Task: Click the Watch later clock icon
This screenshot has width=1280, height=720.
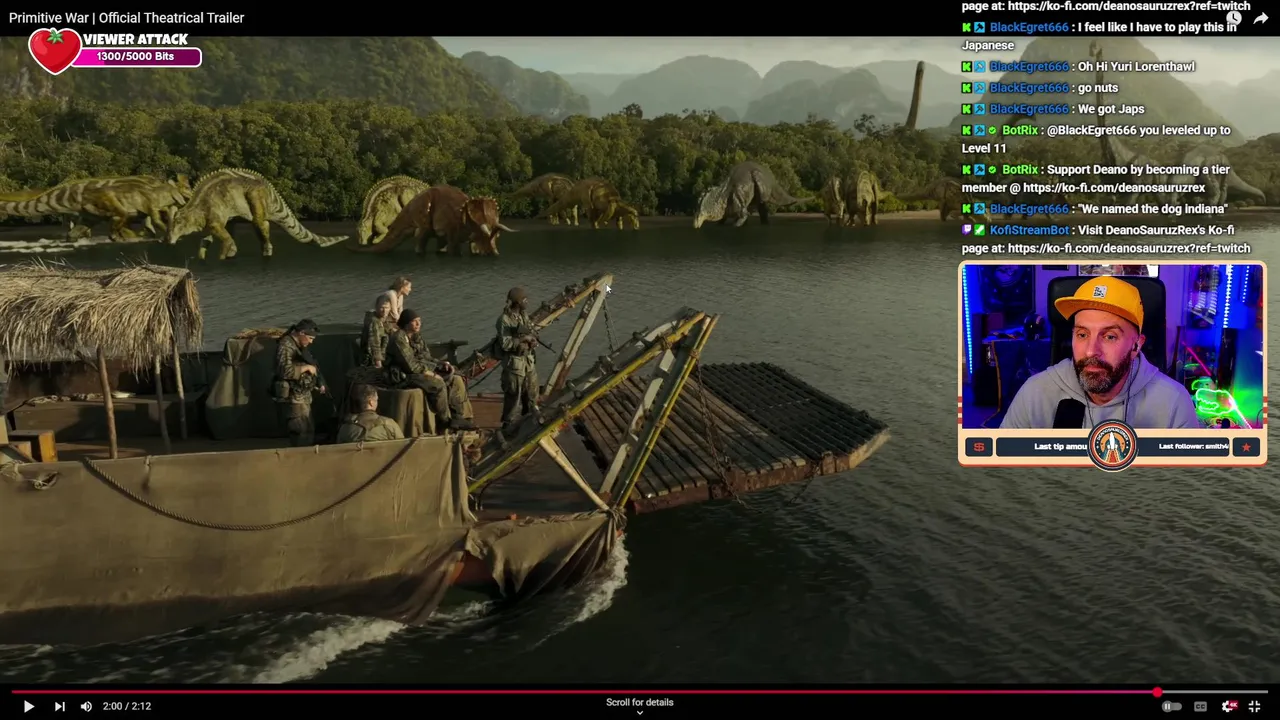Action: tap(1234, 18)
